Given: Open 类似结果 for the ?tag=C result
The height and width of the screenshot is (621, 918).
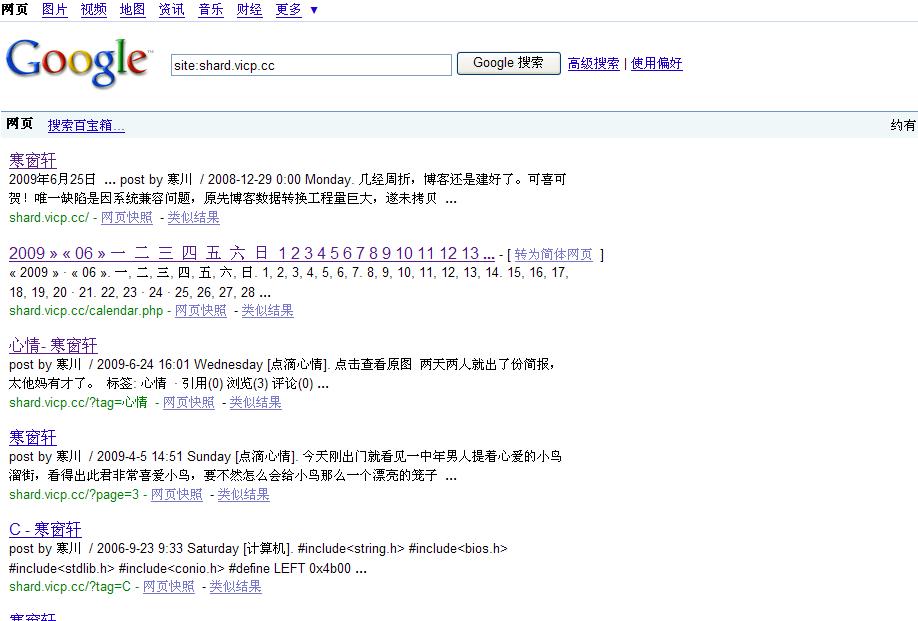Looking at the screenshot, I should click(235, 586).
